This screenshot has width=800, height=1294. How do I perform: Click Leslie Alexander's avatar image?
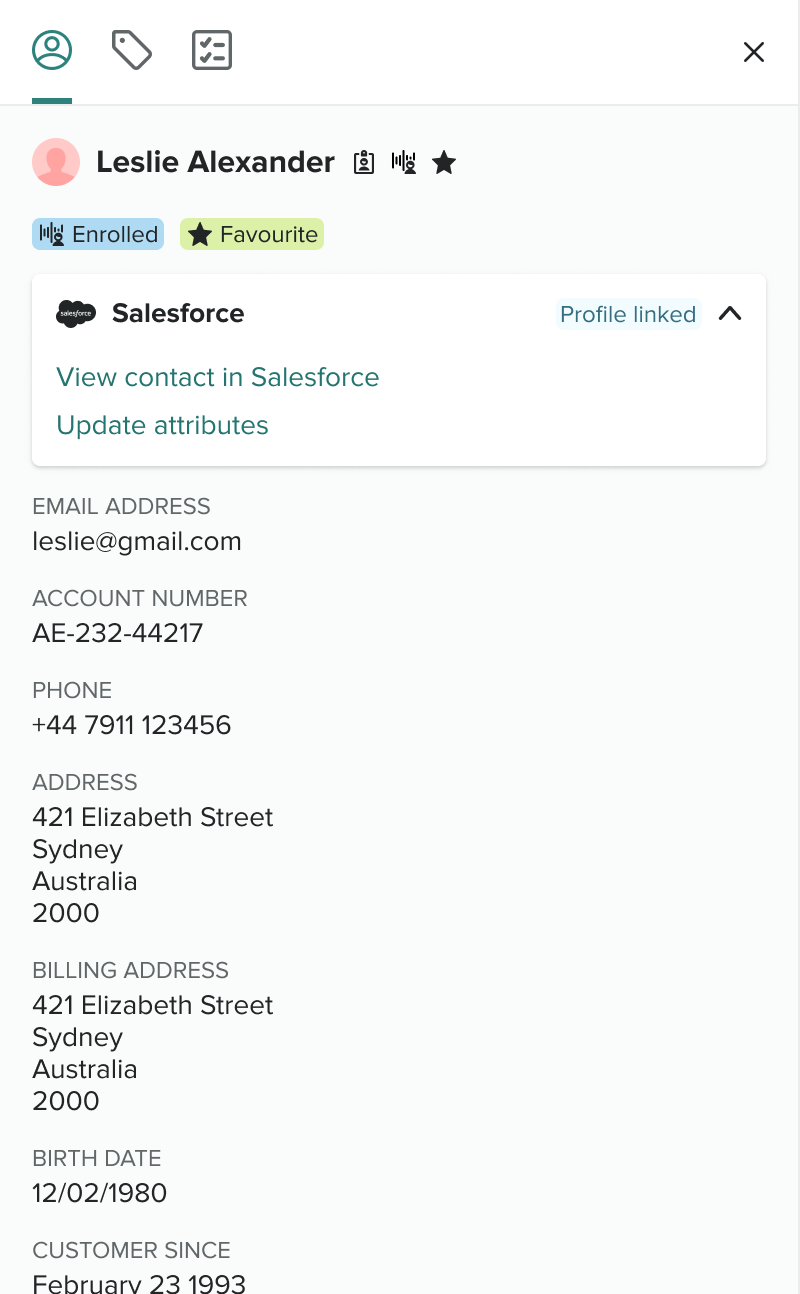(56, 162)
